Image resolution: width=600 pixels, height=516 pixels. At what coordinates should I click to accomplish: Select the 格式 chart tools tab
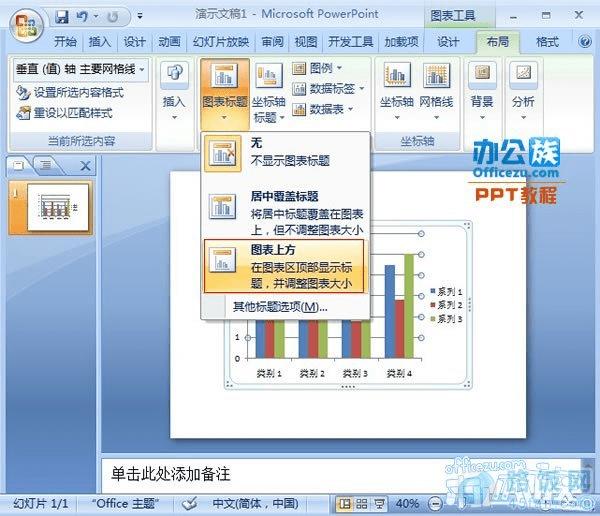[547, 41]
